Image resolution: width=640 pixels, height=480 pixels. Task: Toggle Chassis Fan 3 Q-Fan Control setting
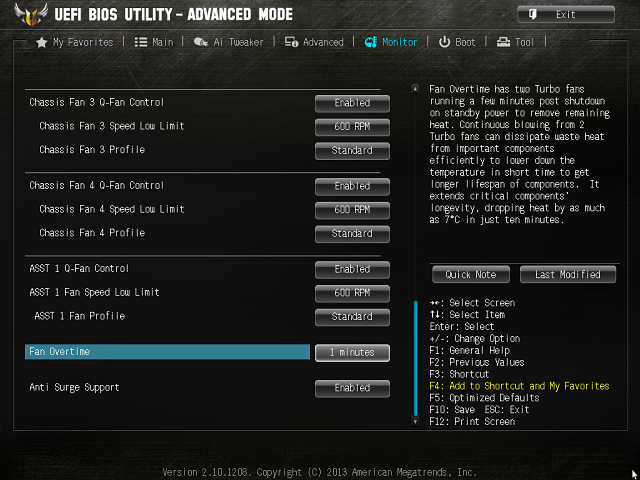tap(352, 103)
